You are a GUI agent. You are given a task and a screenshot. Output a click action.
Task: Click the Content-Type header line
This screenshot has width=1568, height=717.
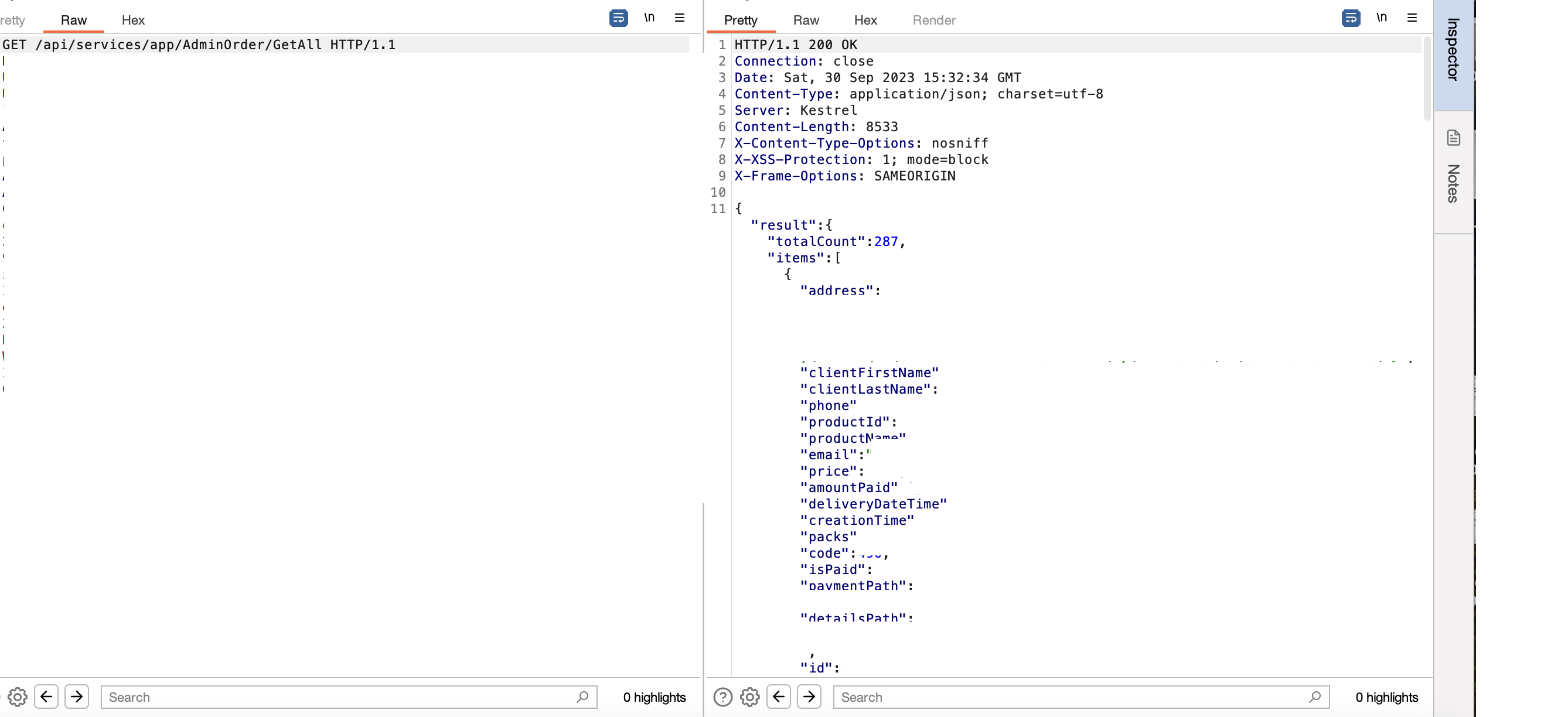click(919, 94)
